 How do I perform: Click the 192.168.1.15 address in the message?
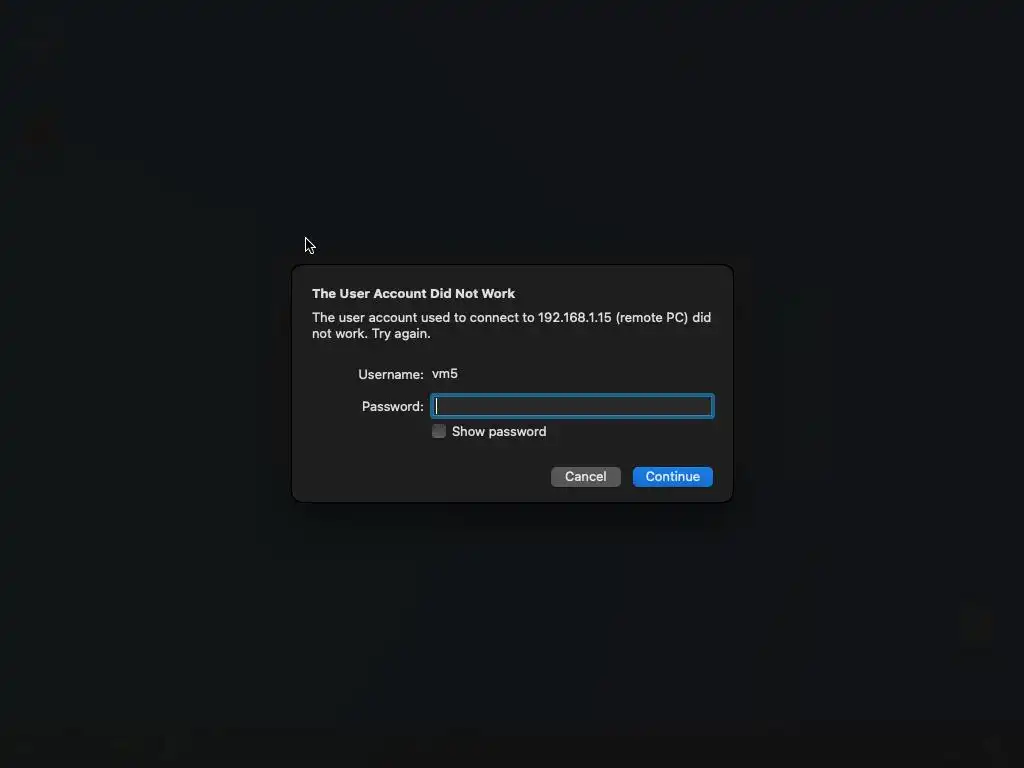pyautogui.click(x=575, y=317)
